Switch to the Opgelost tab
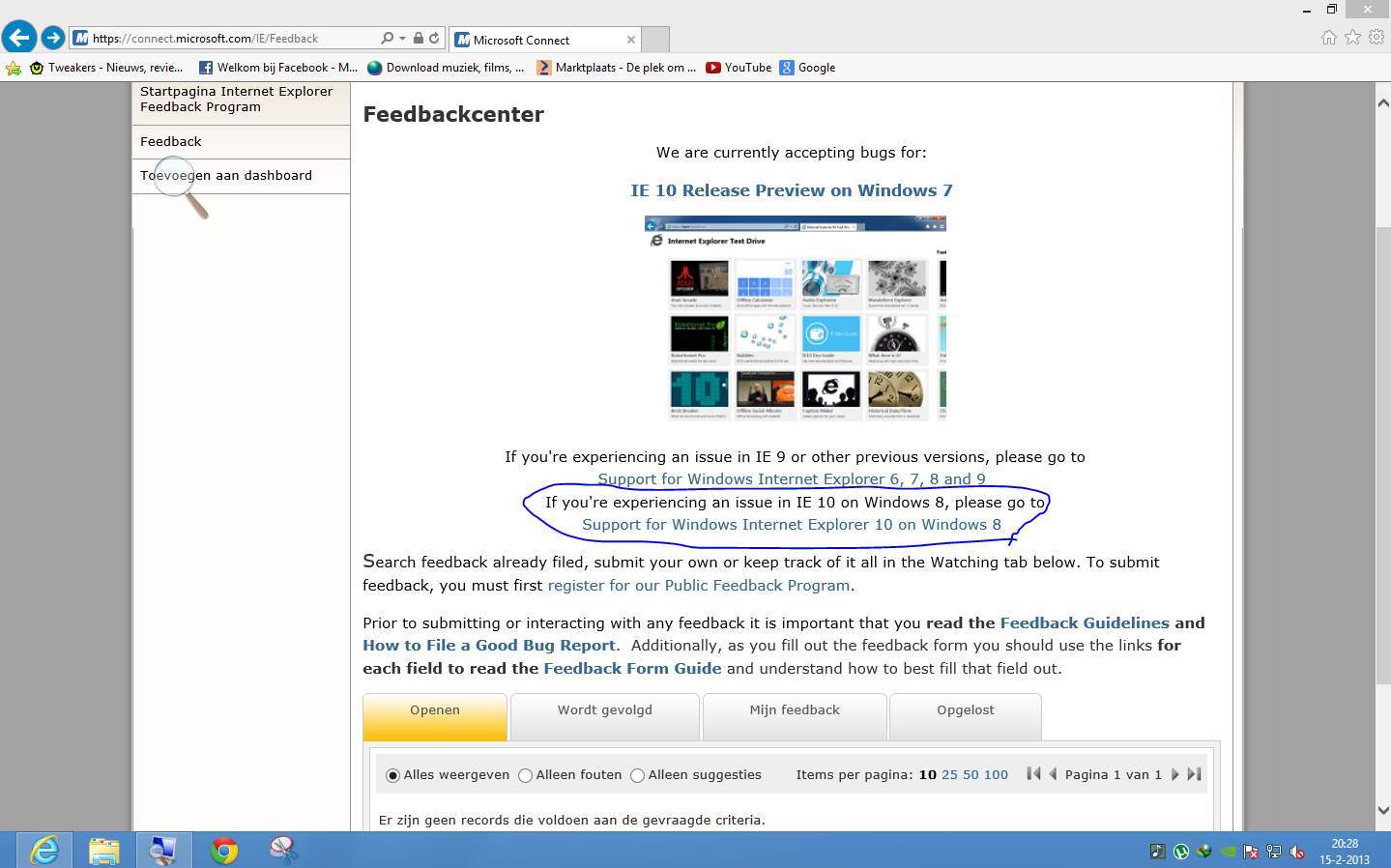This screenshot has width=1391, height=868. point(966,717)
